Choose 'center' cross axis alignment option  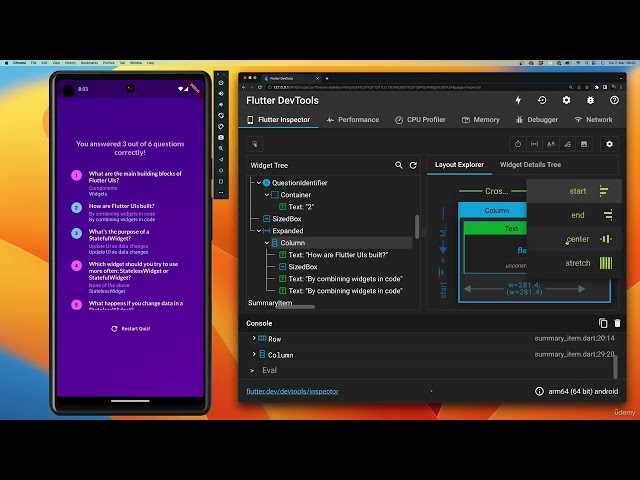coord(574,239)
